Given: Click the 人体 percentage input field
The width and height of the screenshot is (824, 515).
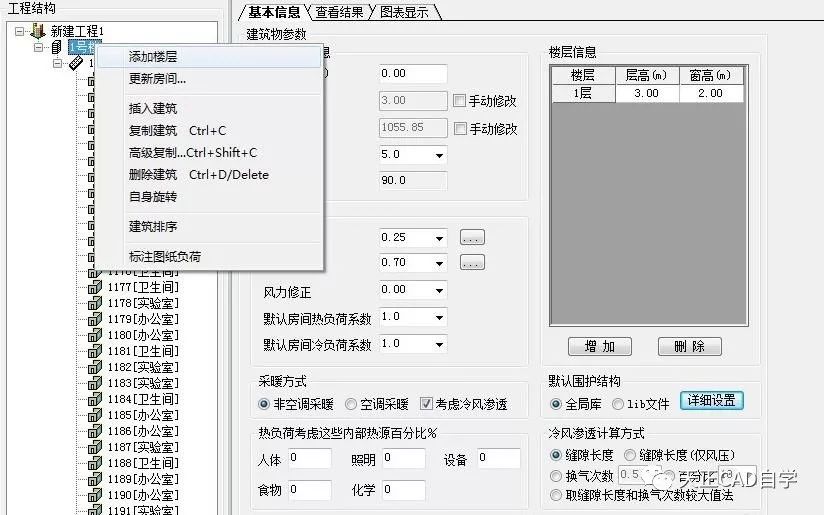Looking at the screenshot, I should [309, 458].
